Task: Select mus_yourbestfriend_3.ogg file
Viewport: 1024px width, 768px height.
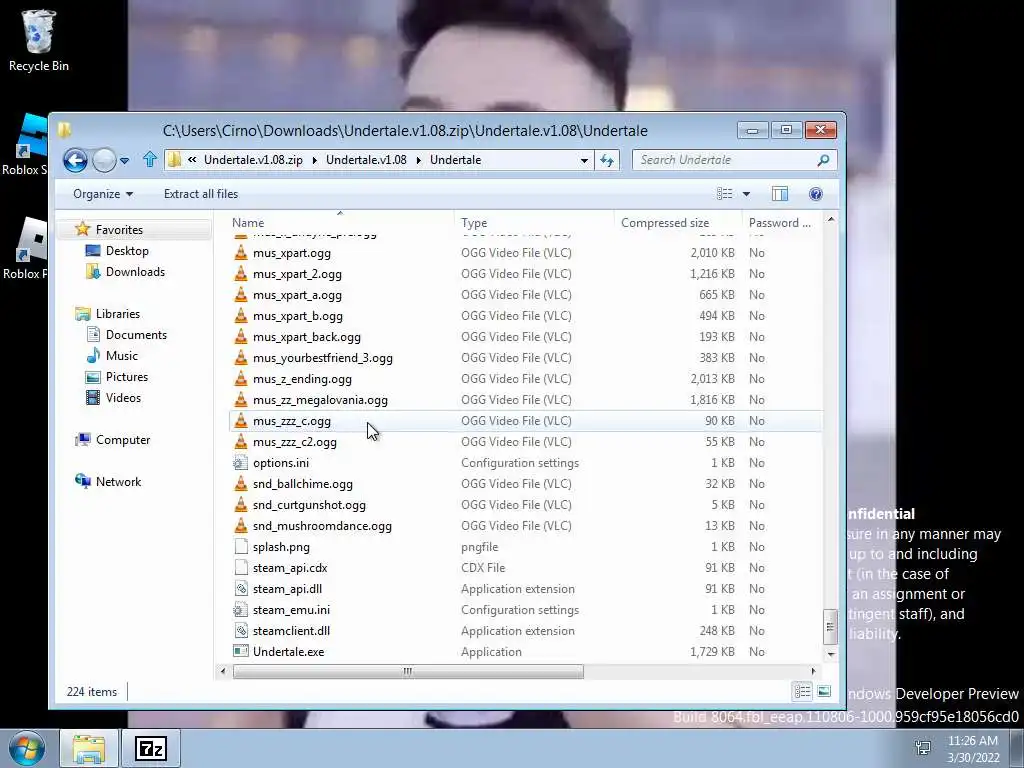Action: point(323,358)
